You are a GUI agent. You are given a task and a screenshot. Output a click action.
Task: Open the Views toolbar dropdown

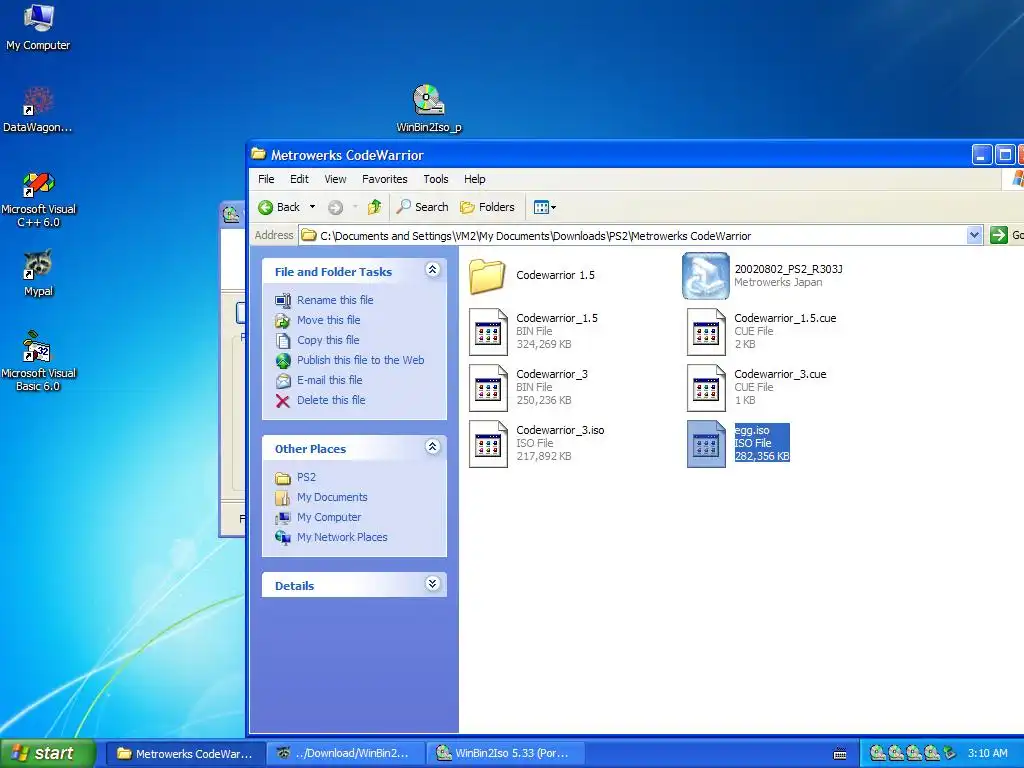(545, 207)
